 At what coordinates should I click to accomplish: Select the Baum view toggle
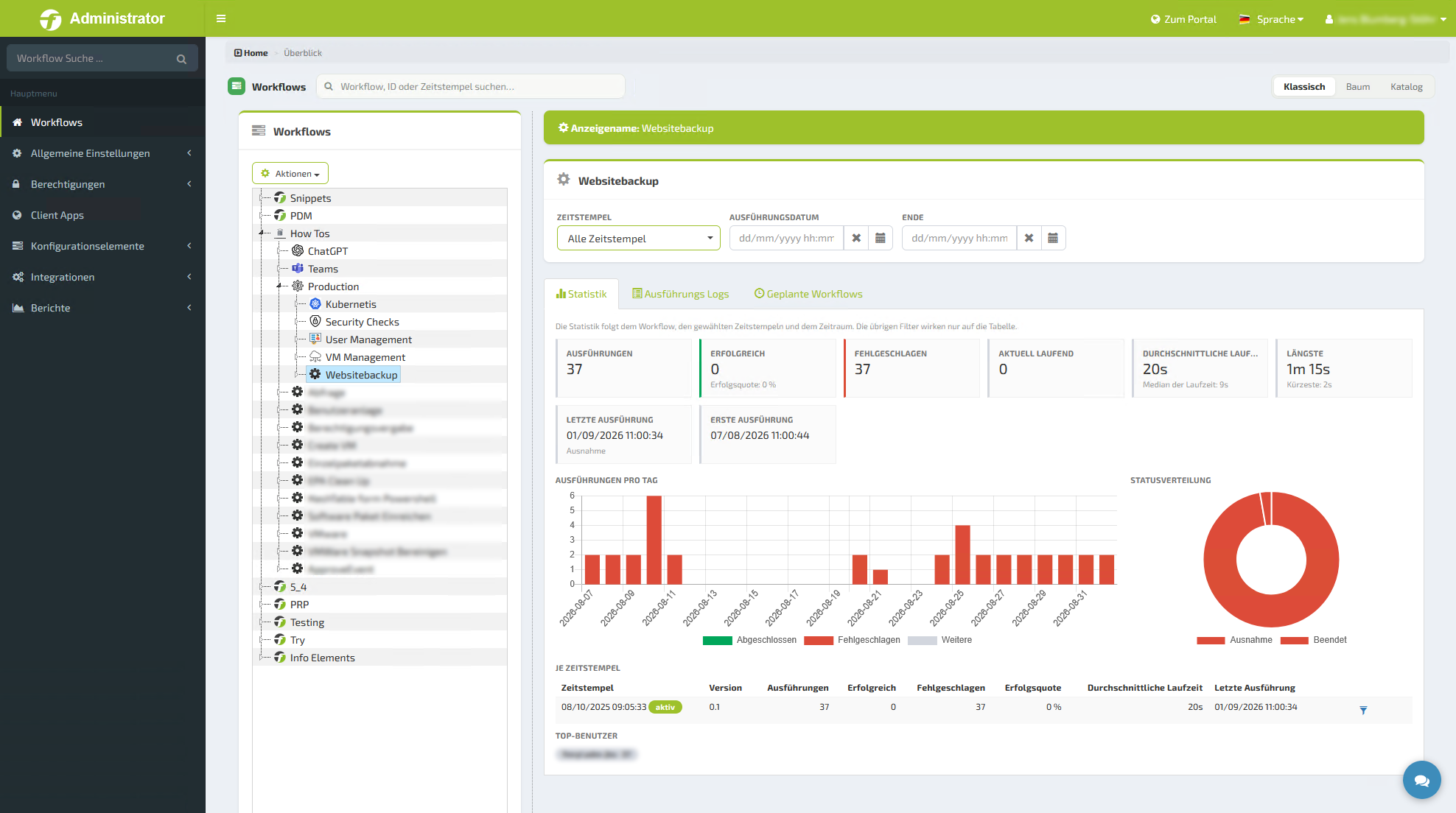[1358, 86]
